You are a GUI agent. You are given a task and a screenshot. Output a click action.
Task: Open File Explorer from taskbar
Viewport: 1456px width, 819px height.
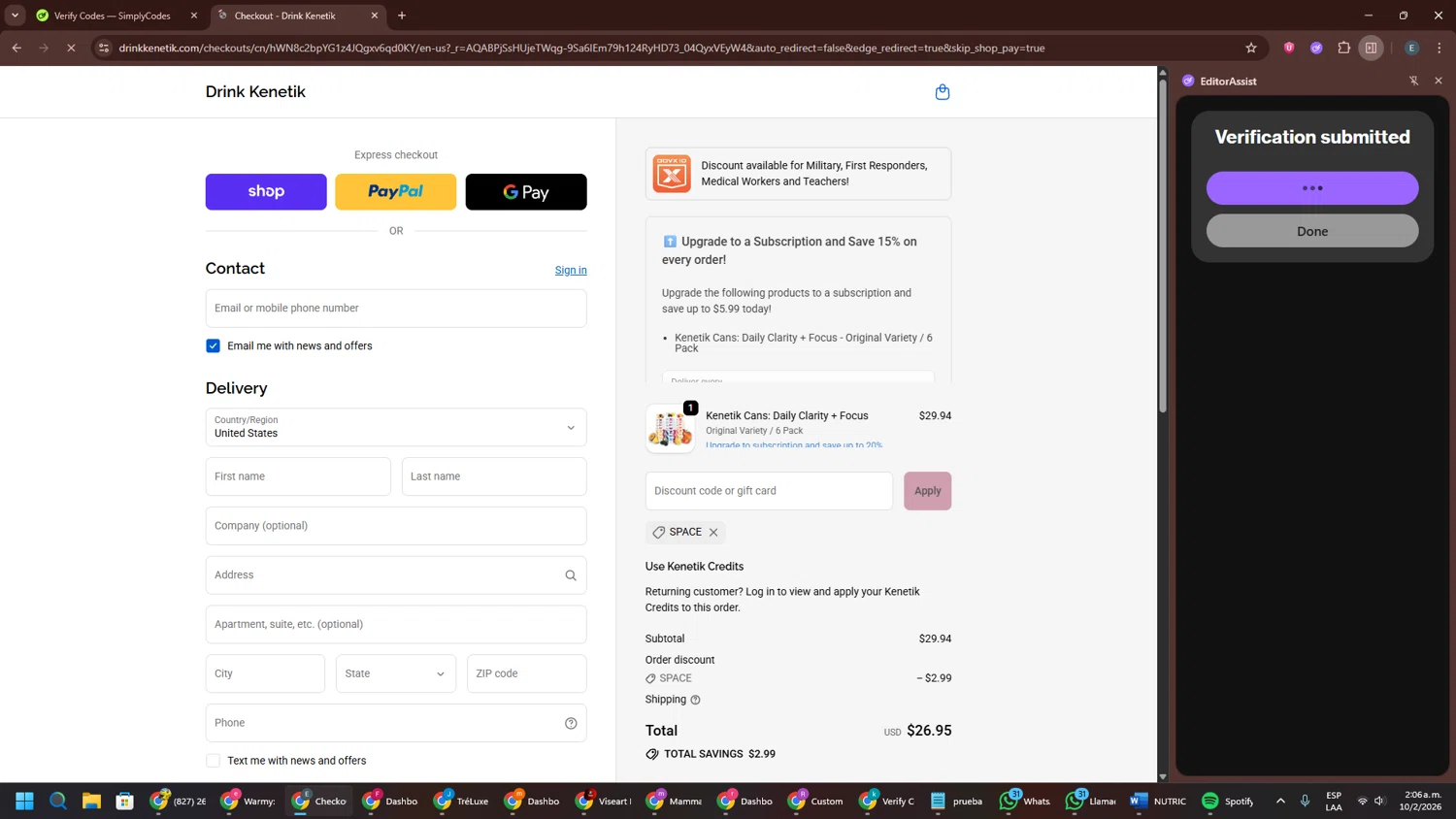91,801
